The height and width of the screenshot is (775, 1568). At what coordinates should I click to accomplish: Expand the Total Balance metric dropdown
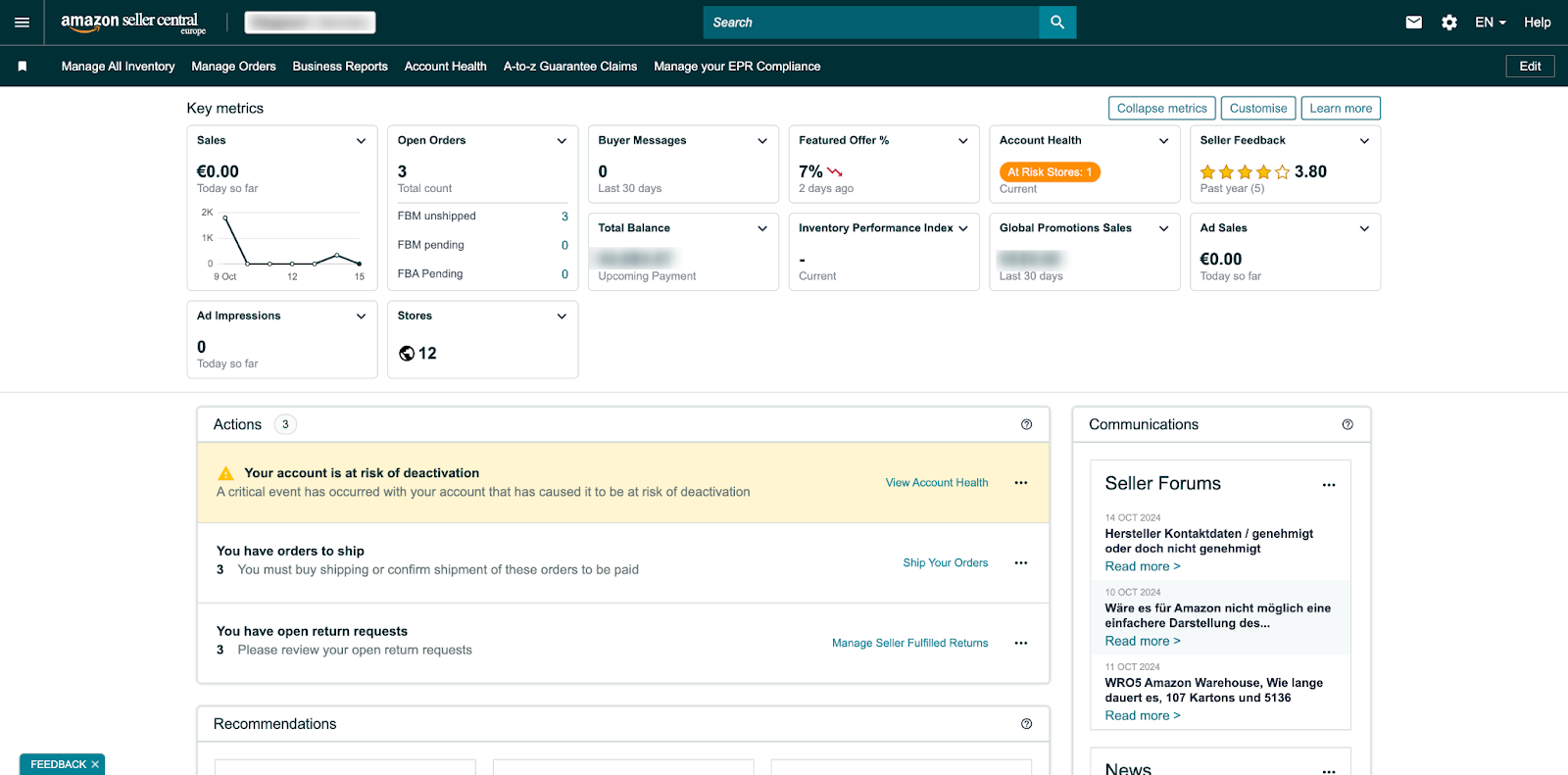(x=762, y=228)
